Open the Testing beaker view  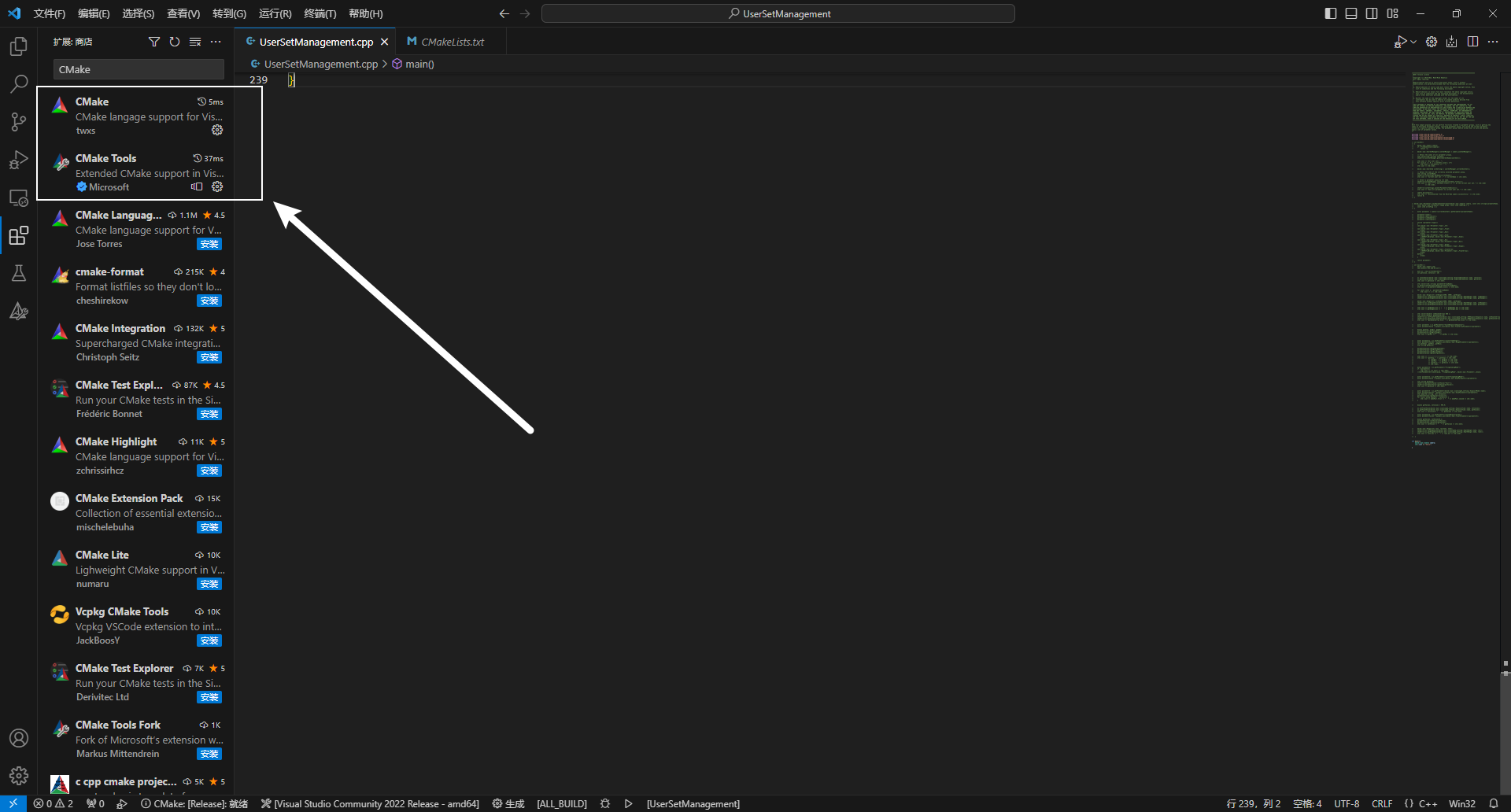tap(19, 273)
